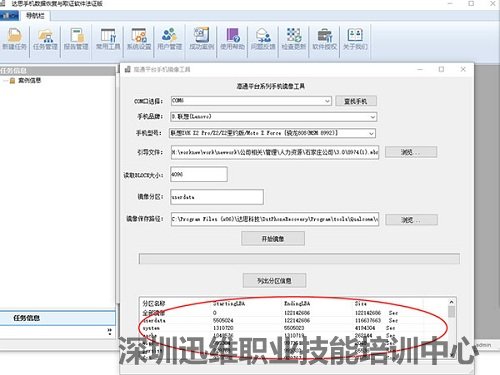Click the StartingLBA column header
Image resolution: width=500 pixels, height=375 pixels.
pyautogui.click(x=229, y=304)
